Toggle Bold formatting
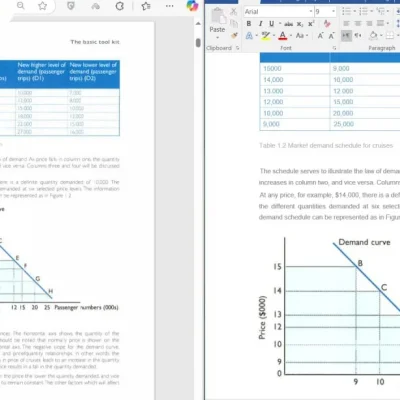This screenshot has height=400, width=400. point(249,24)
